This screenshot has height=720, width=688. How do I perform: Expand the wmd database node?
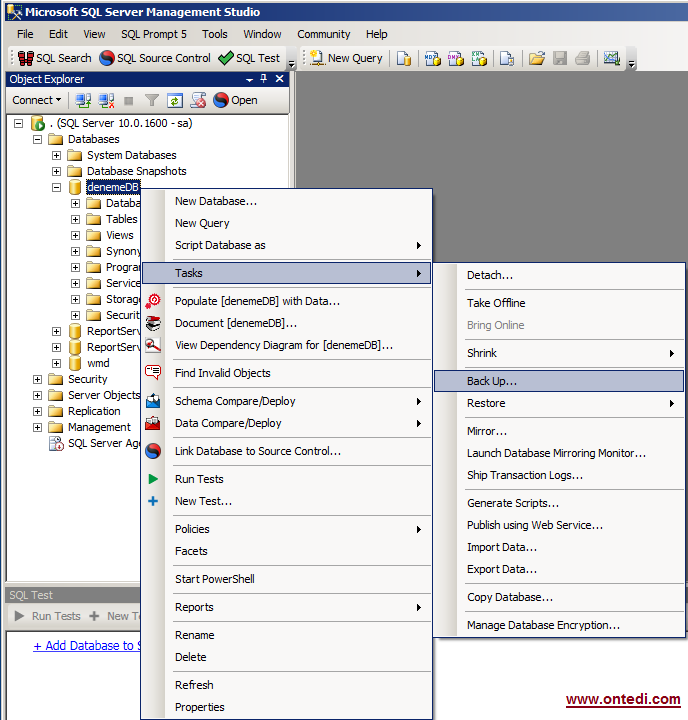pyautogui.click(x=56, y=364)
